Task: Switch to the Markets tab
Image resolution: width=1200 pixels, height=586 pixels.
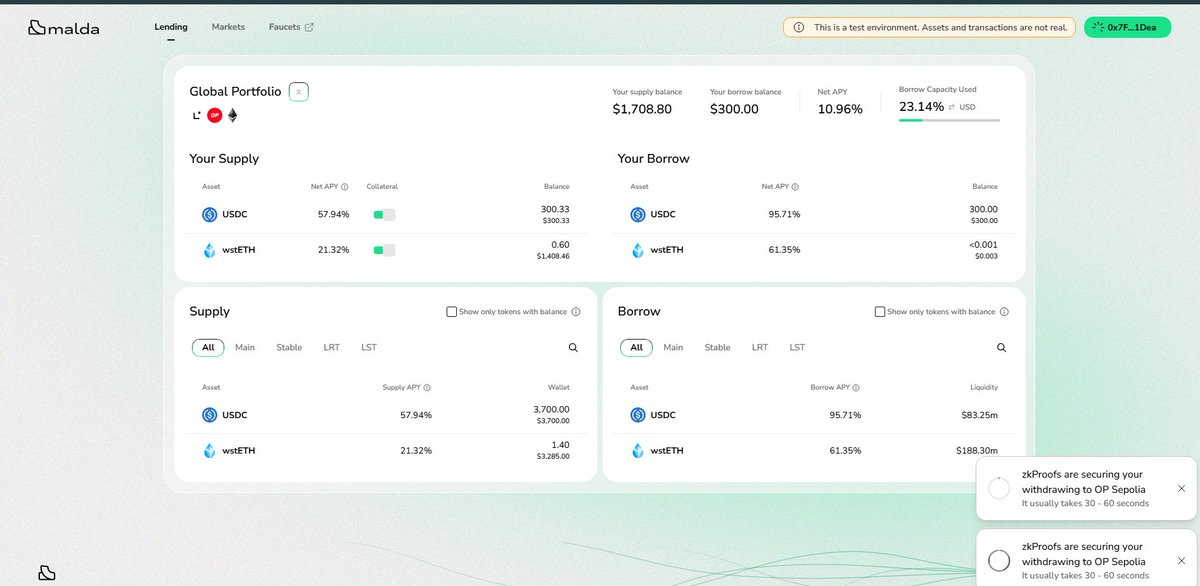Action: tap(228, 27)
